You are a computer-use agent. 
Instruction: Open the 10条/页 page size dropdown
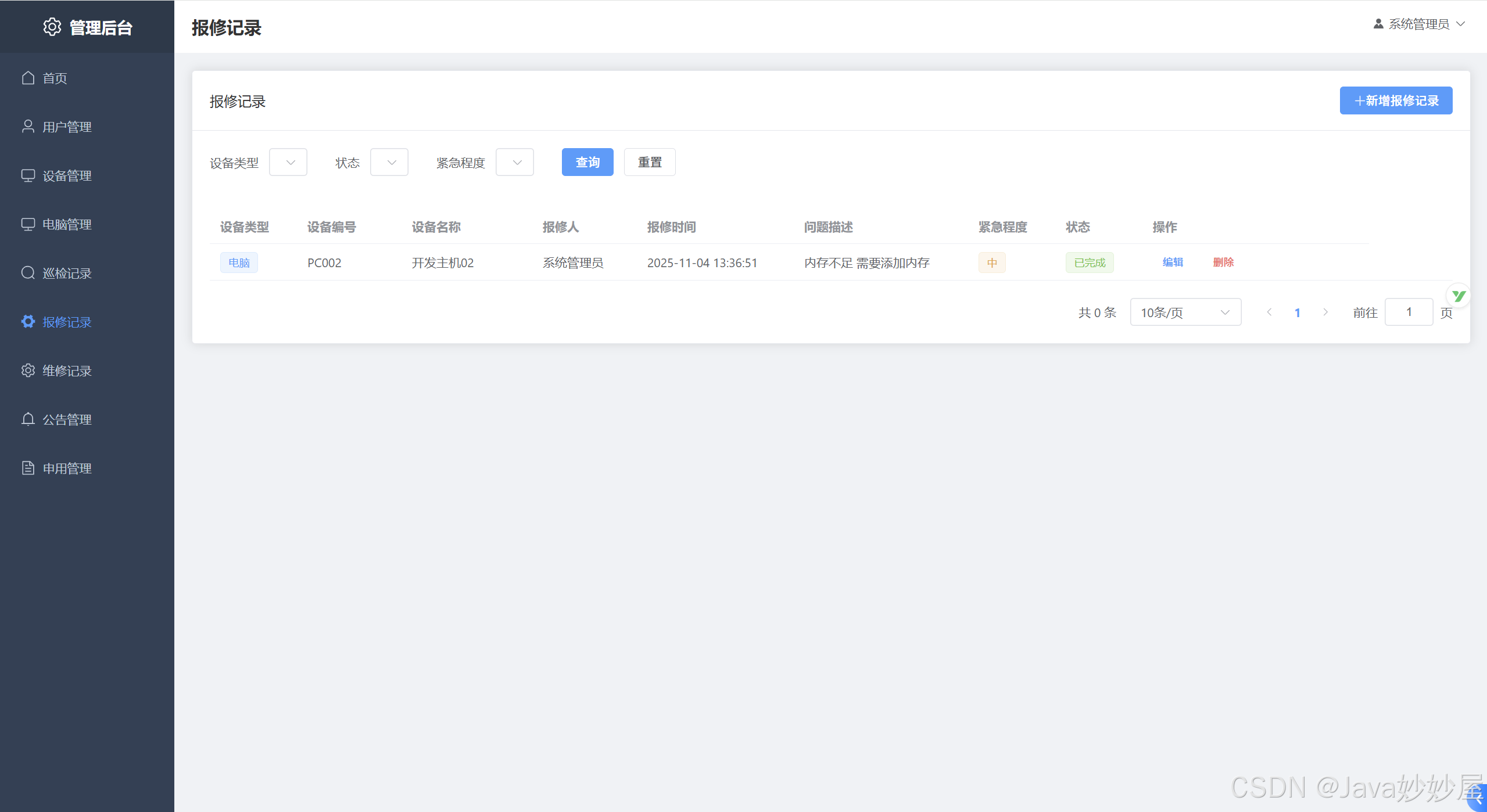click(1185, 312)
